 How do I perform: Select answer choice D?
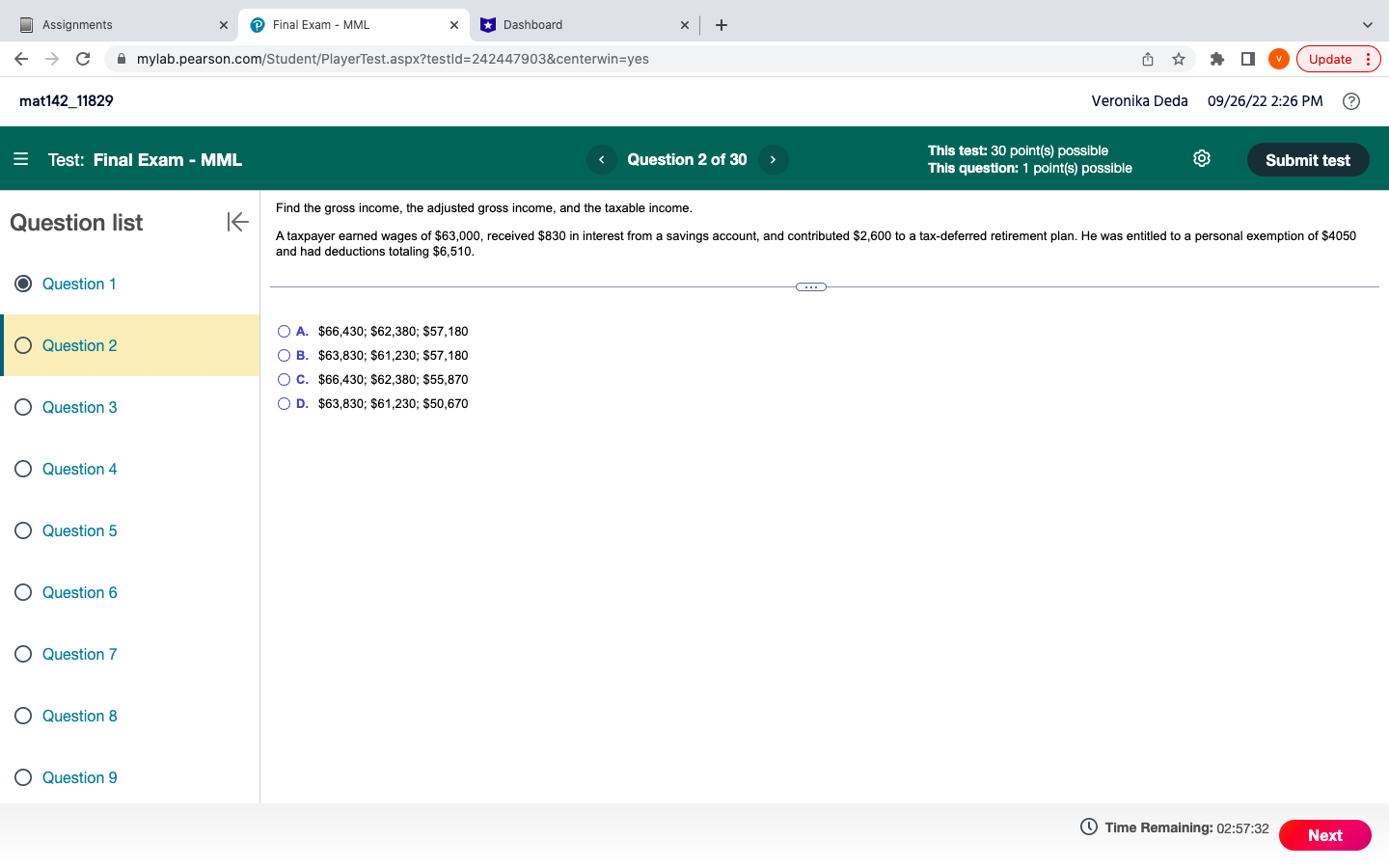pyautogui.click(x=284, y=403)
